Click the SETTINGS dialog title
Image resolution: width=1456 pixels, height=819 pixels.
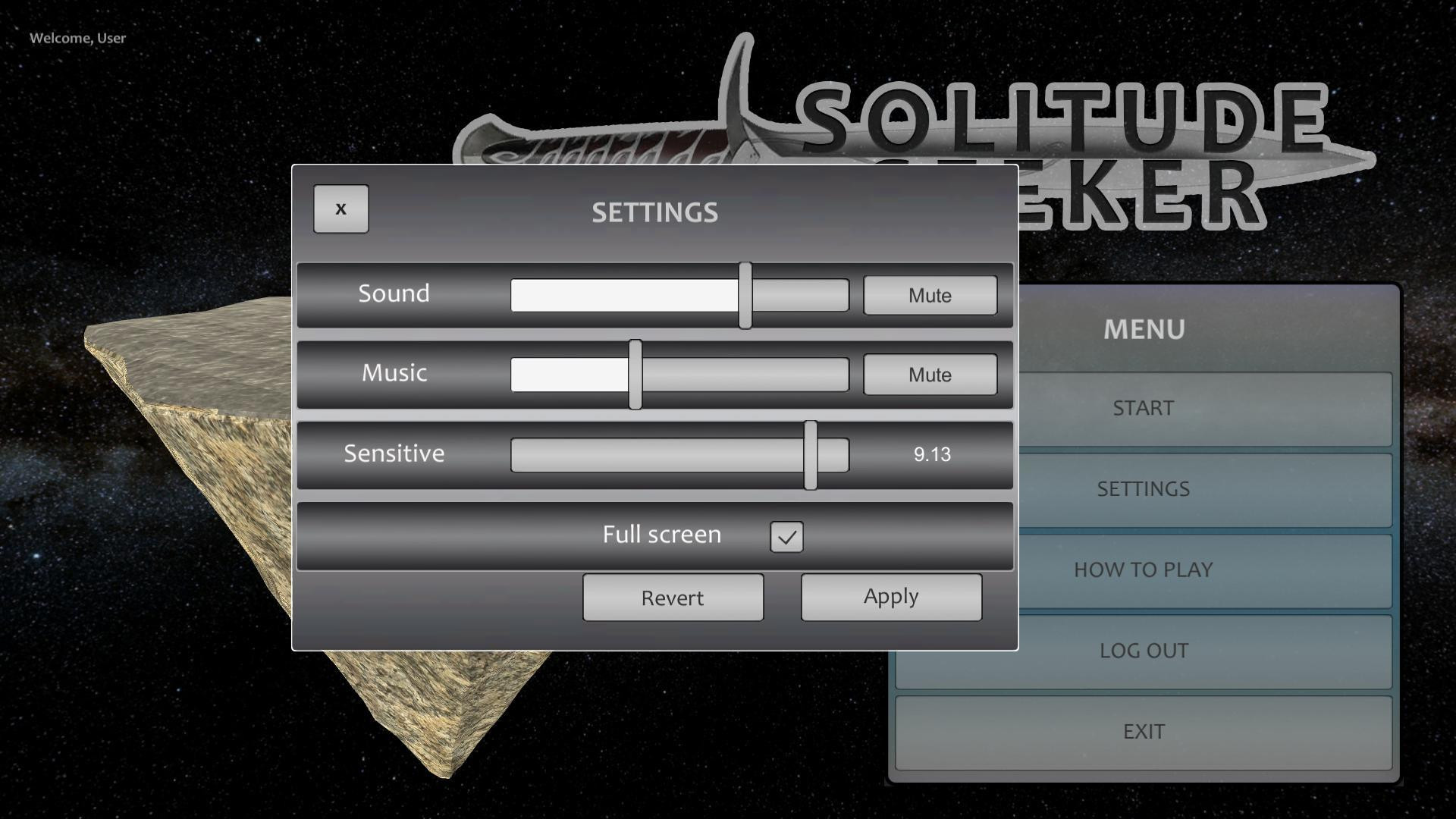pyautogui.click(x=655, y=212)
